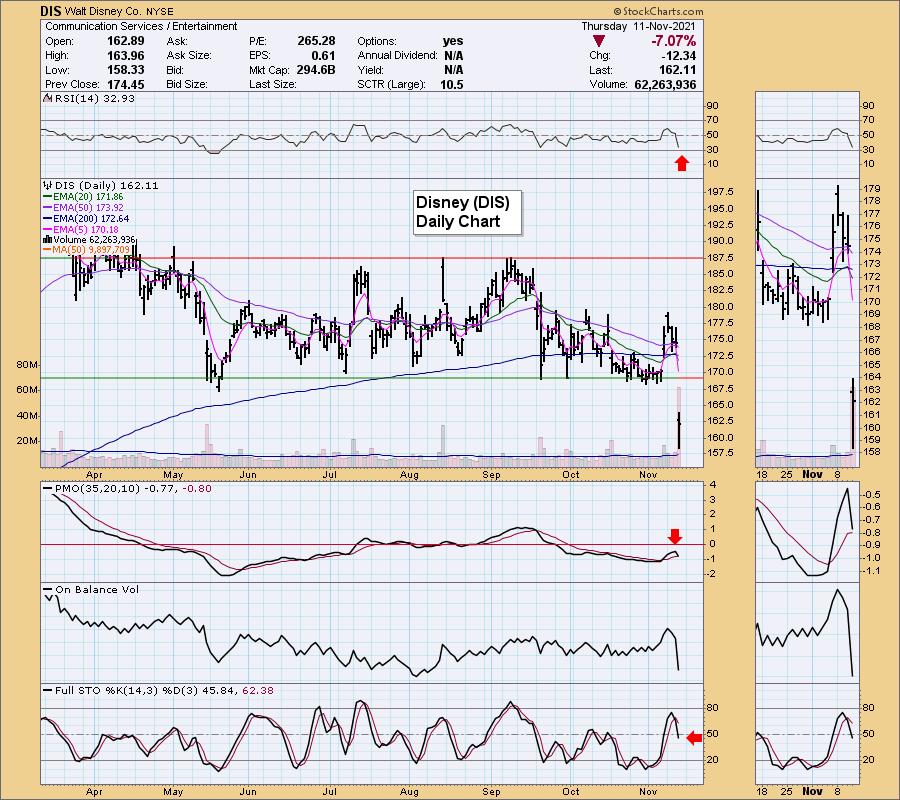Click the Prev Close value 174.45

click(126, 84)
